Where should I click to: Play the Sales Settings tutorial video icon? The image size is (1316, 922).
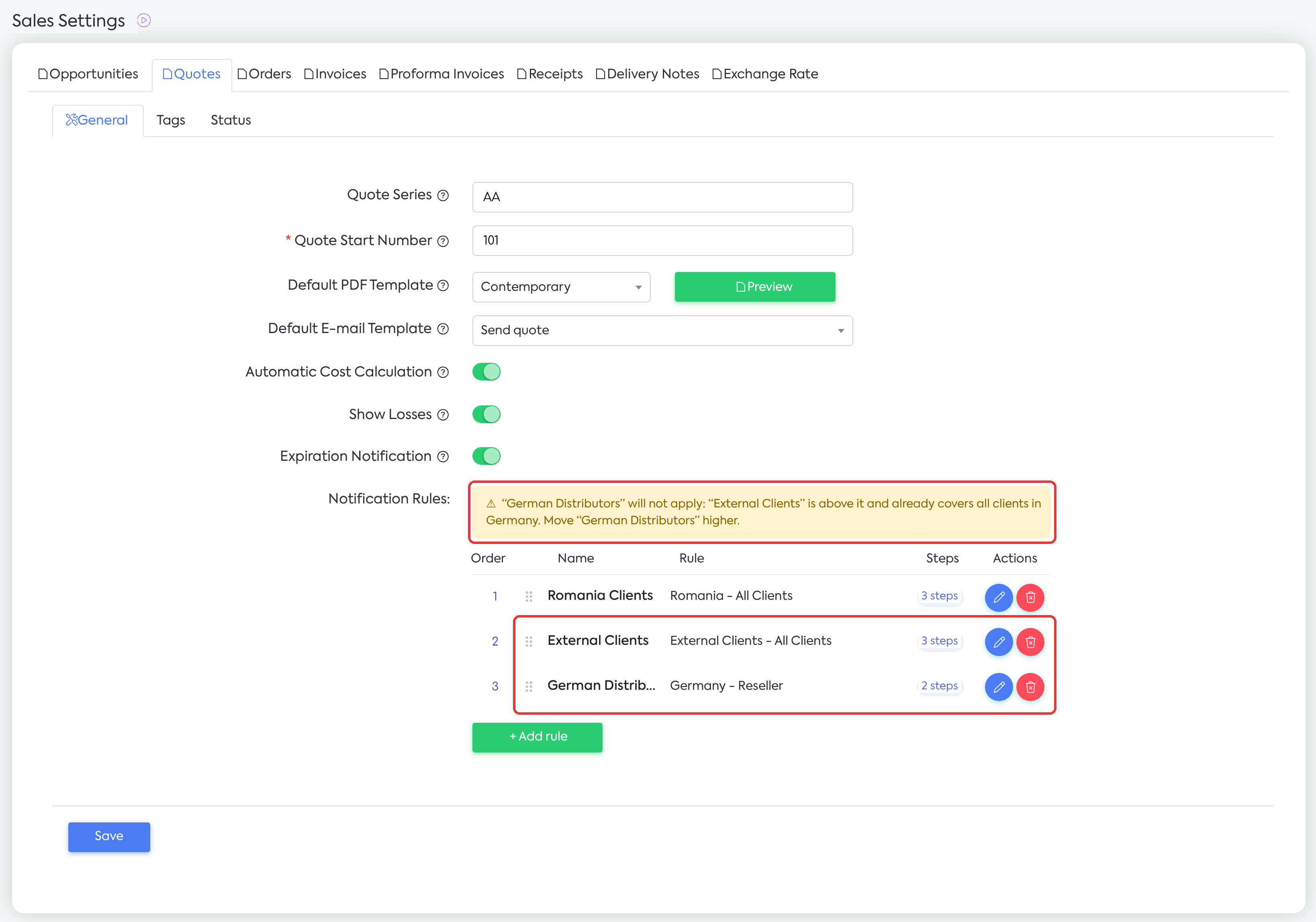(x=144, y=20)
